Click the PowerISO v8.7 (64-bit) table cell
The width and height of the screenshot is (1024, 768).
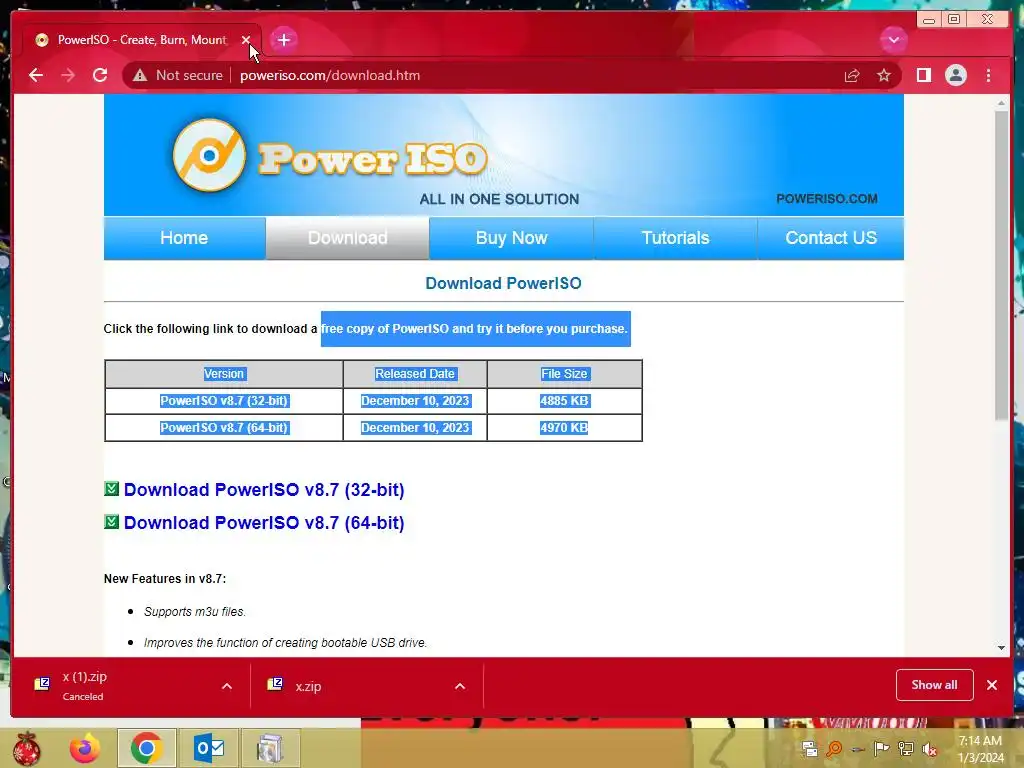[224, 428]
